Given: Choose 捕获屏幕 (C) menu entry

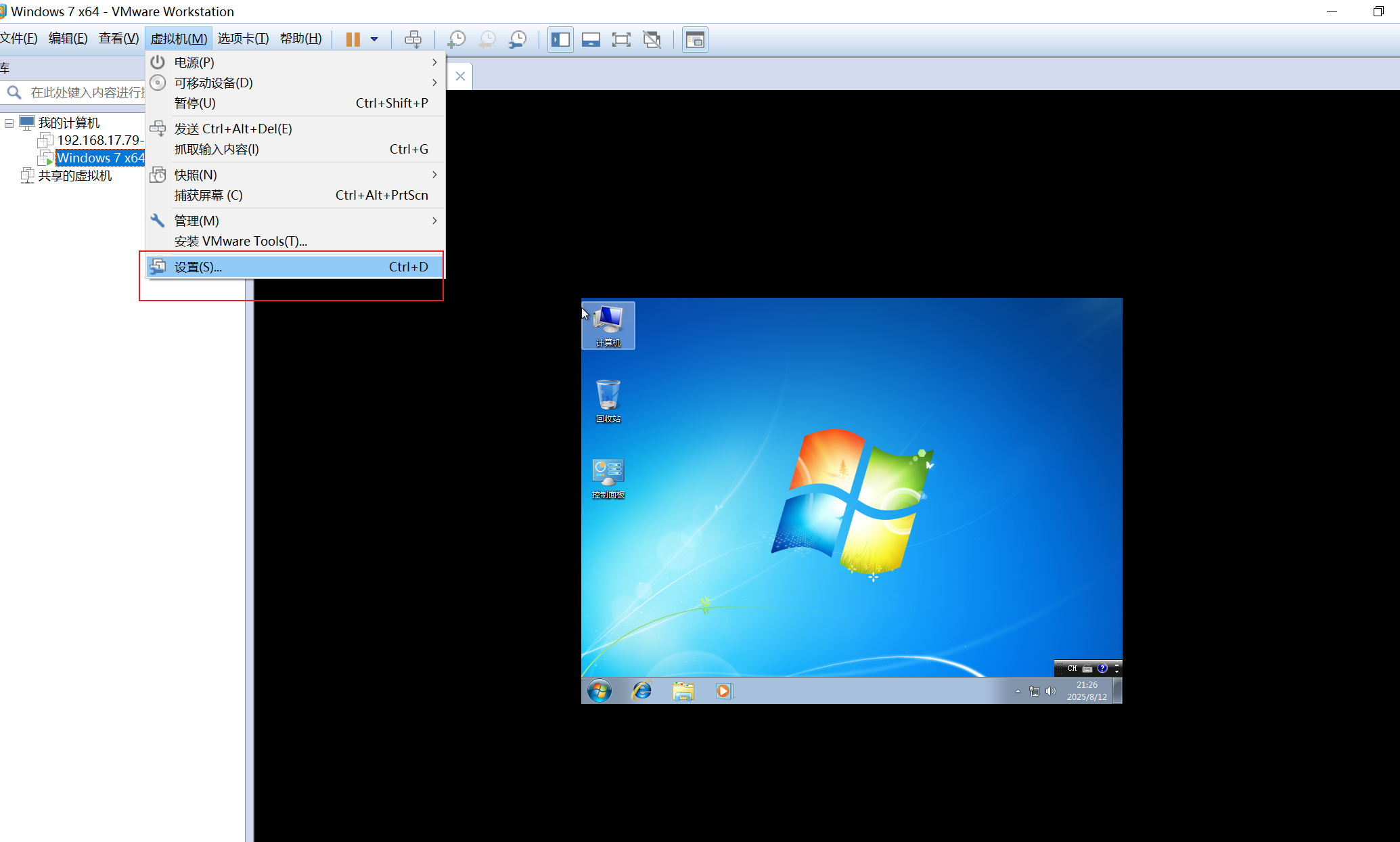Looking at the screenshot, I should (296, 195).
